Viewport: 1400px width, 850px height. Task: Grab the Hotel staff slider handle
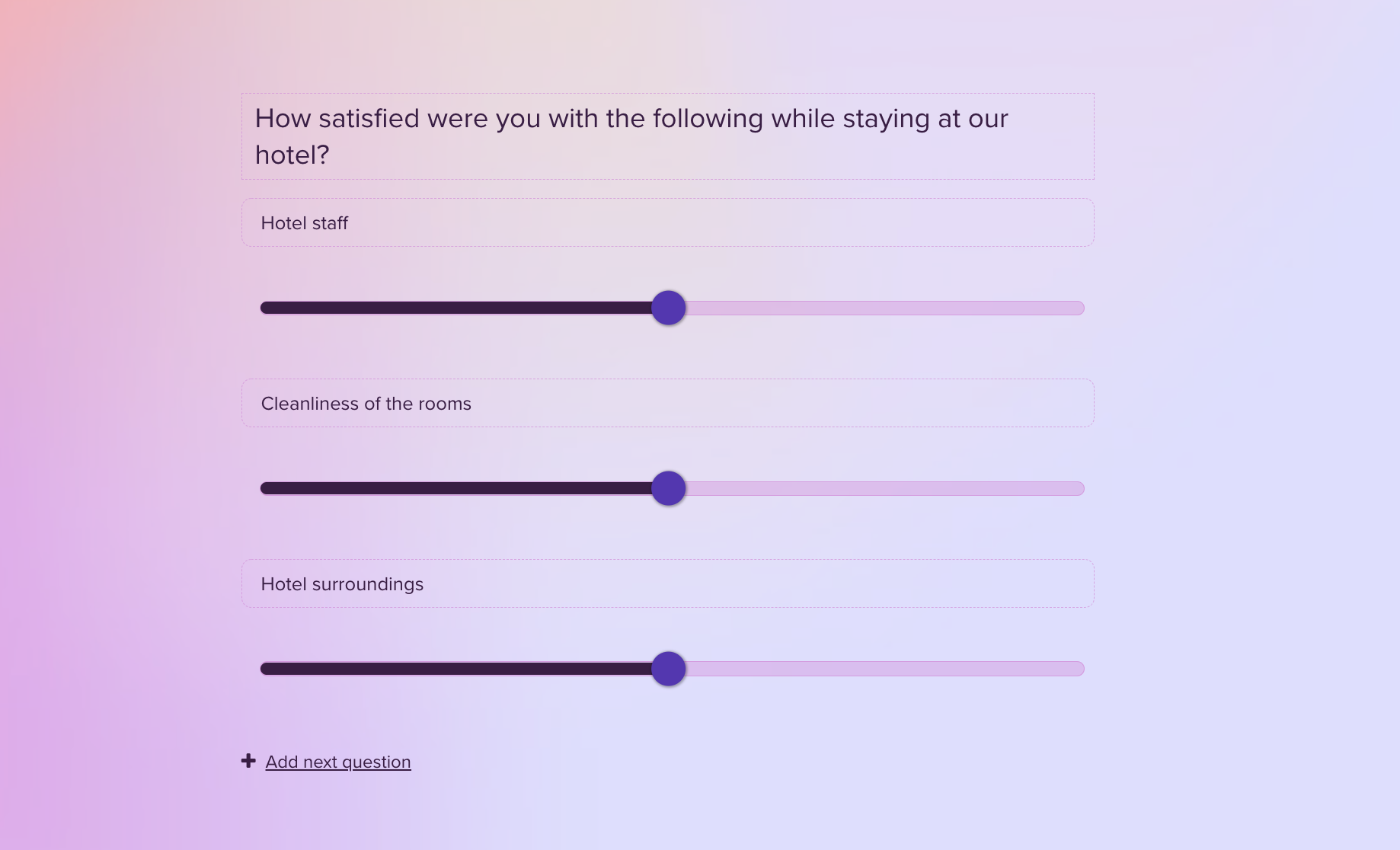point(668,308)
